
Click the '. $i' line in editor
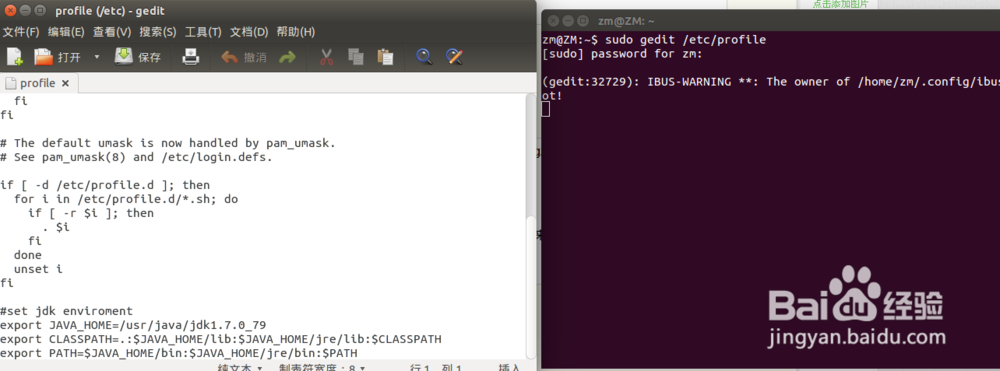[55, 227]
